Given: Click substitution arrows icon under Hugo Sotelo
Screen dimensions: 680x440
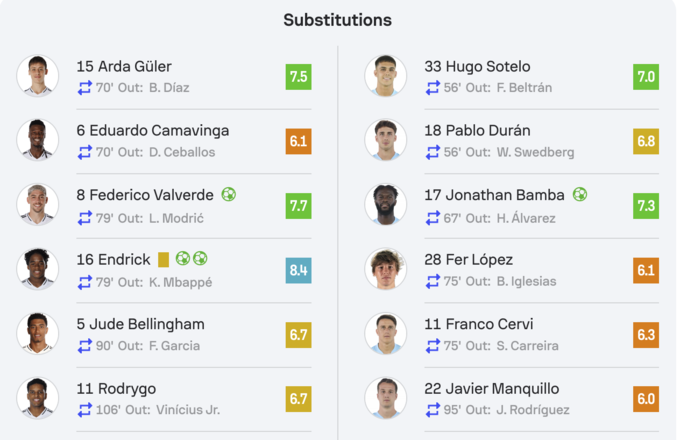Looking at the screenshot, I should (x=432, y=88).
